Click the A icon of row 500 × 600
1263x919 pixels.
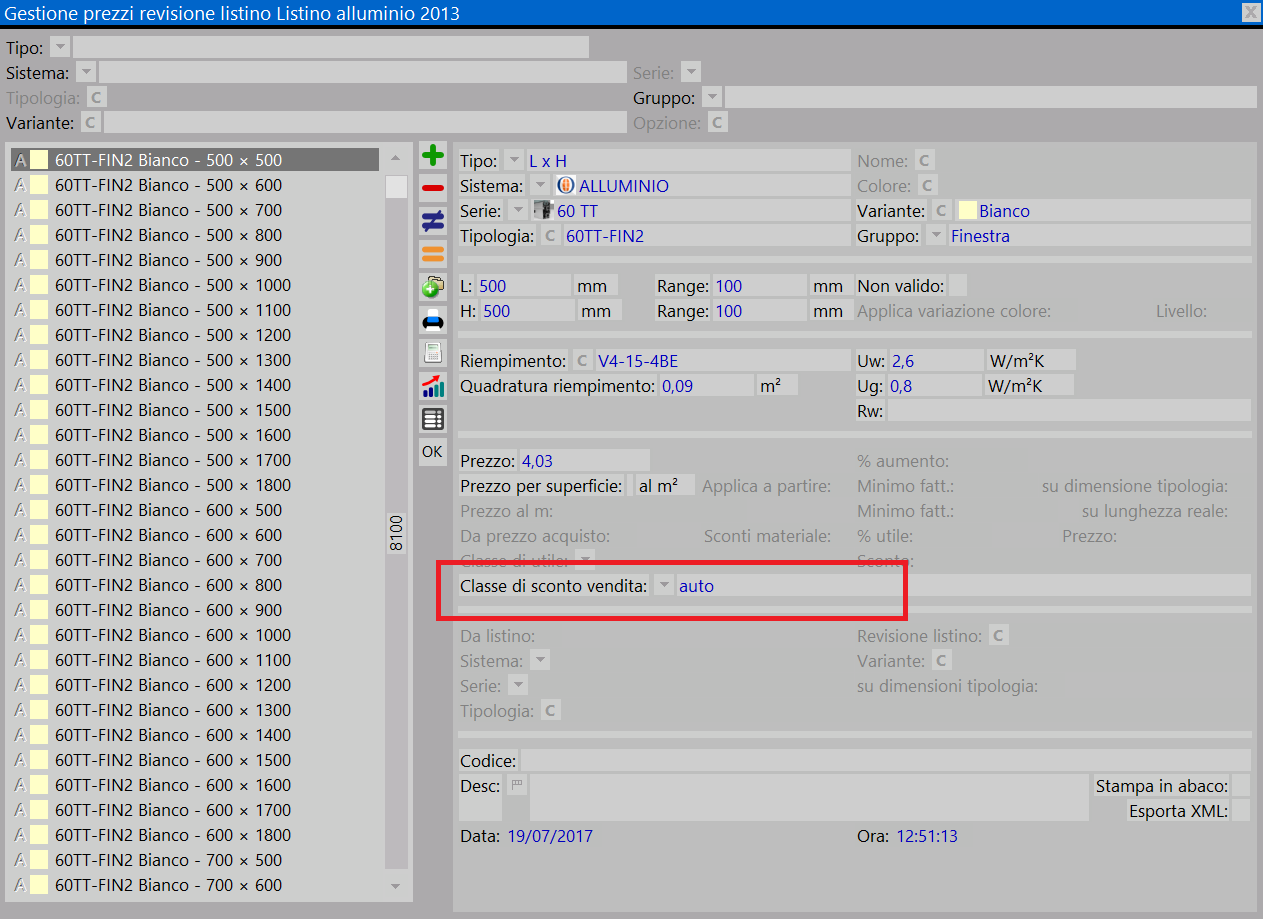click(x=19, y=185)
